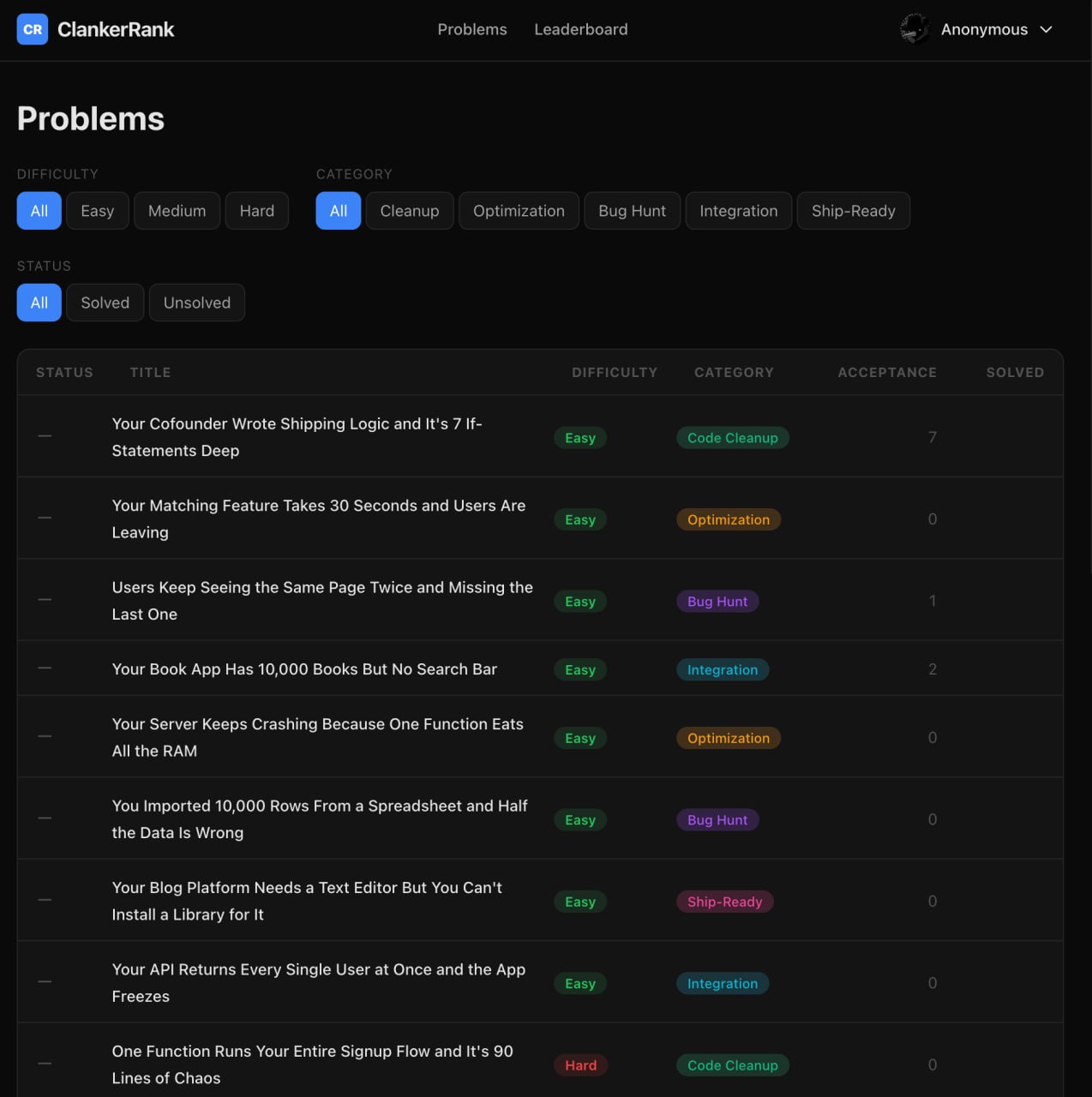Click the CR logo icon
1092x1097 pixels.
tap(33, 29)
